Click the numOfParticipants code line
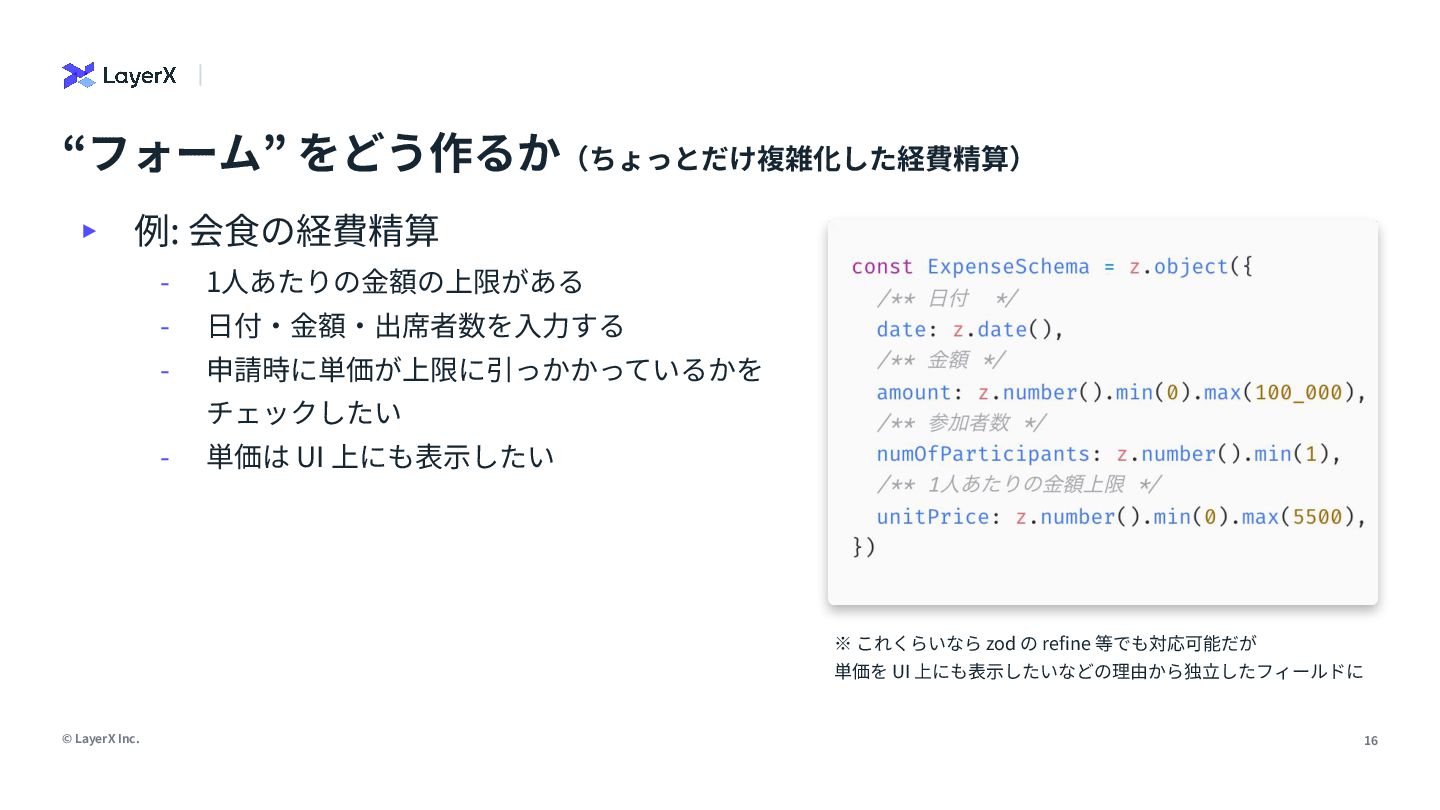This screenshot has height=810, width=1440. click(1108, 454)
